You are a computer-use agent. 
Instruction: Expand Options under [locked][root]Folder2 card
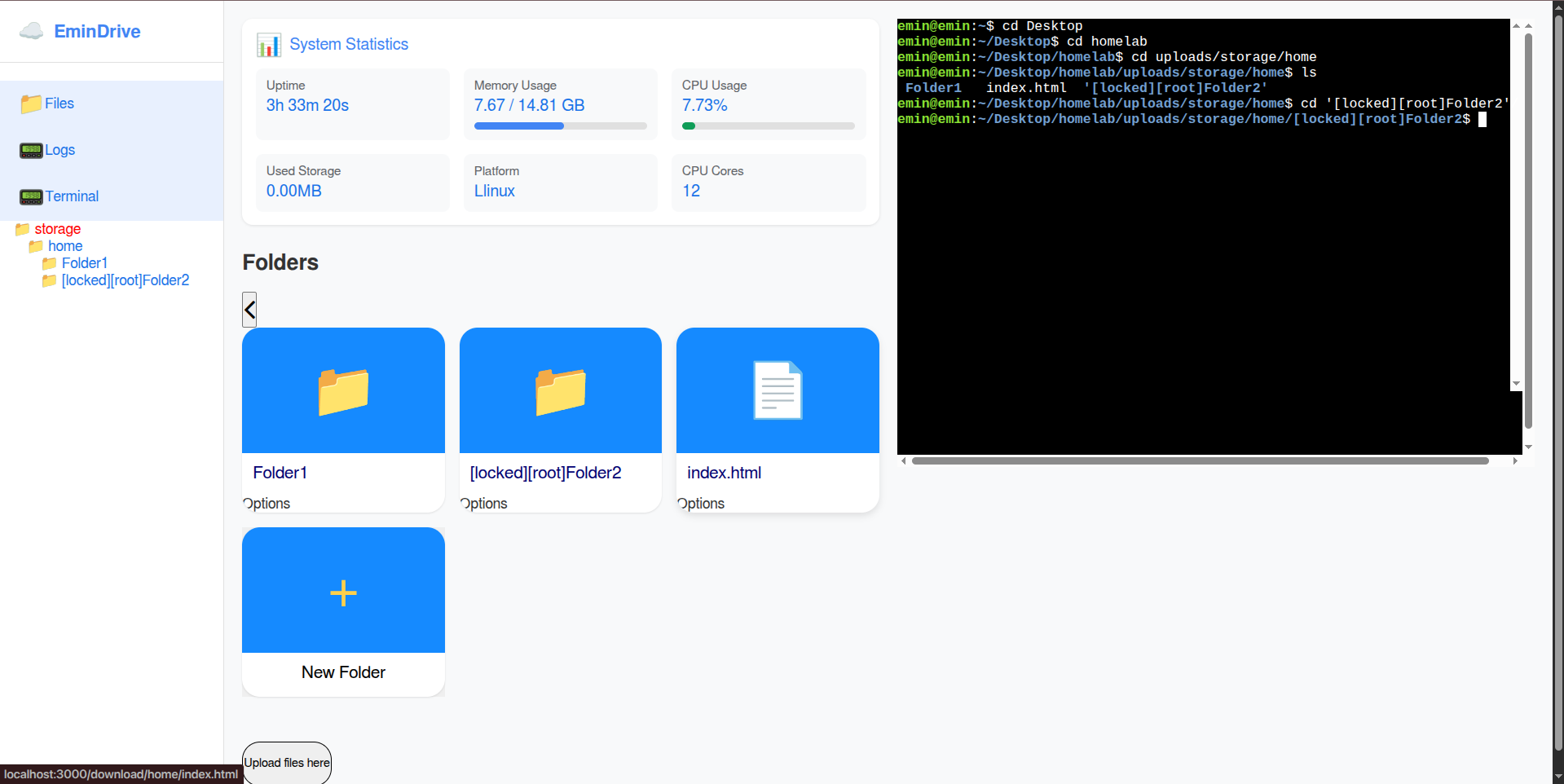[484, 504]
